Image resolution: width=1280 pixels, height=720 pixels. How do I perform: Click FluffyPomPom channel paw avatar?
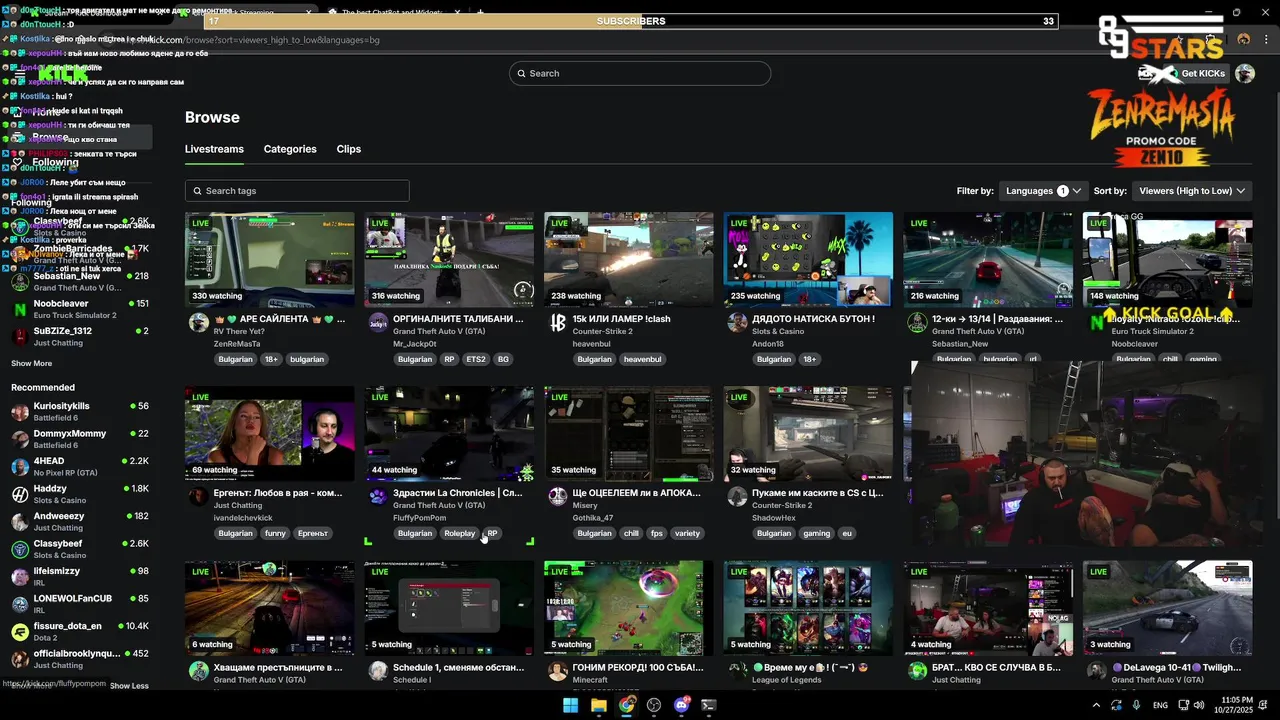click(378, 497)
